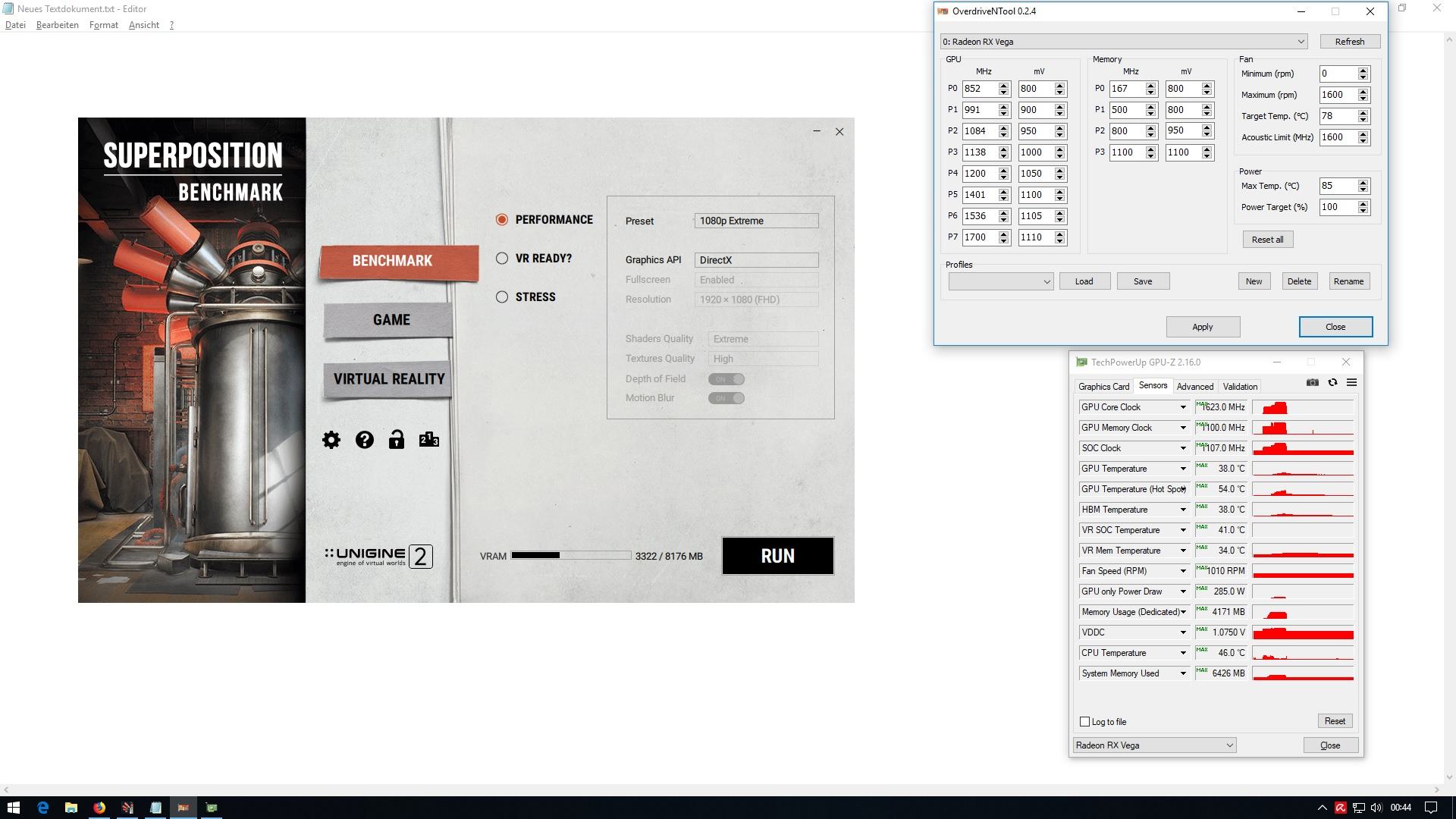Open the VDDC sensor dropdown arrow
The width and height of the screenshot is (1456, 819).
[1182, 632]
